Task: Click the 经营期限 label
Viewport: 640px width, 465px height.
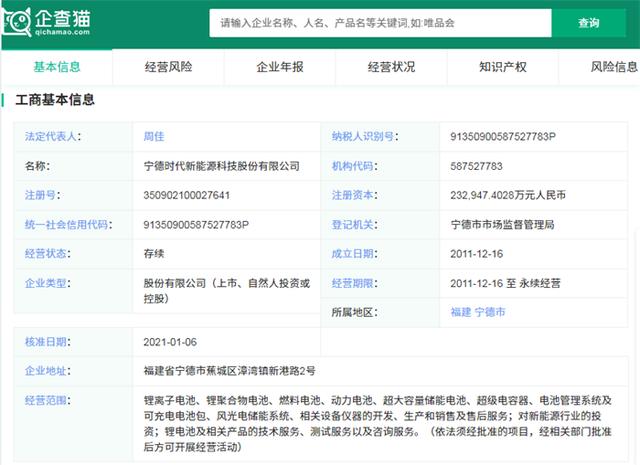Action: coord(353,283)
